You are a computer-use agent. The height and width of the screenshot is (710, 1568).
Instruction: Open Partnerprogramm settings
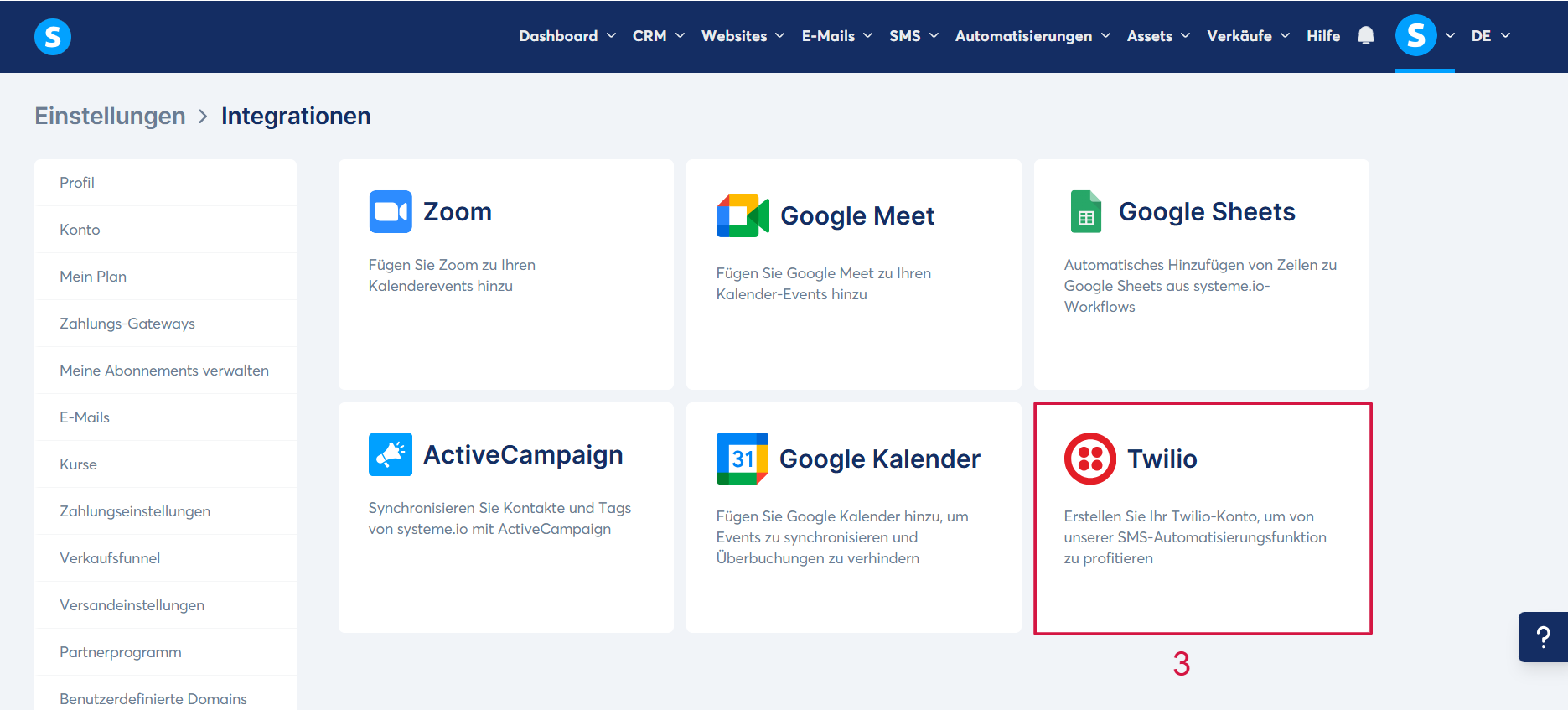tap(166, 652)
